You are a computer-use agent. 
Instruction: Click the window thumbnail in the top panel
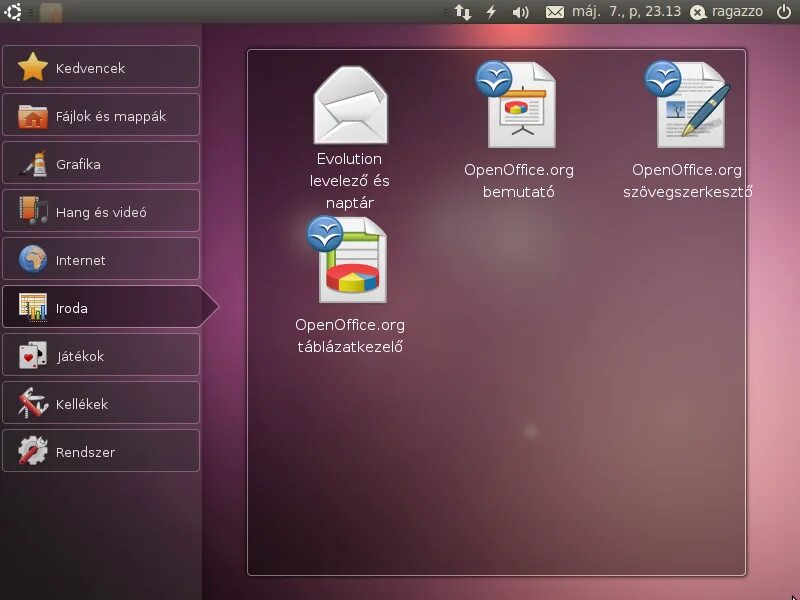[51, 12]
